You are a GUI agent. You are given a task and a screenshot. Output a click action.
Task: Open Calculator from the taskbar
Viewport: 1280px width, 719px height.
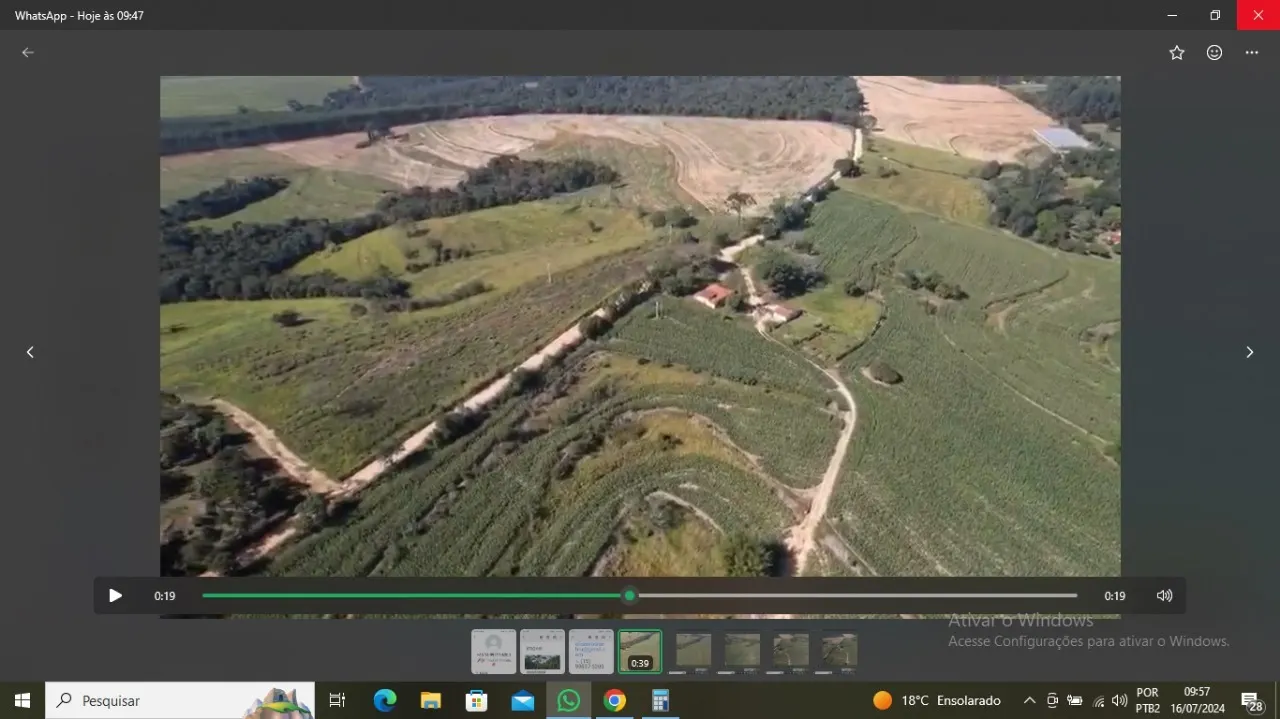pyautogui.click(x=661, y=700)
